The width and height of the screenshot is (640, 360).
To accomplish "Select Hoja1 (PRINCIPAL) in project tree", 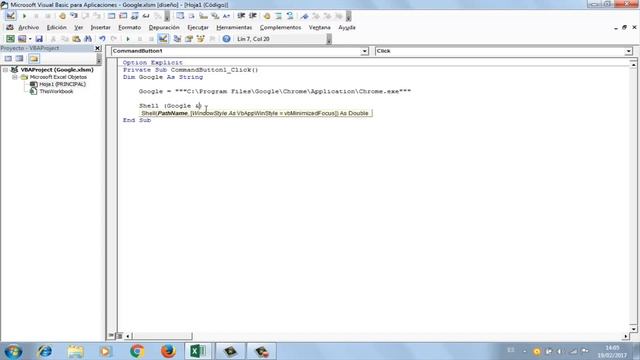I will [62, 84].
